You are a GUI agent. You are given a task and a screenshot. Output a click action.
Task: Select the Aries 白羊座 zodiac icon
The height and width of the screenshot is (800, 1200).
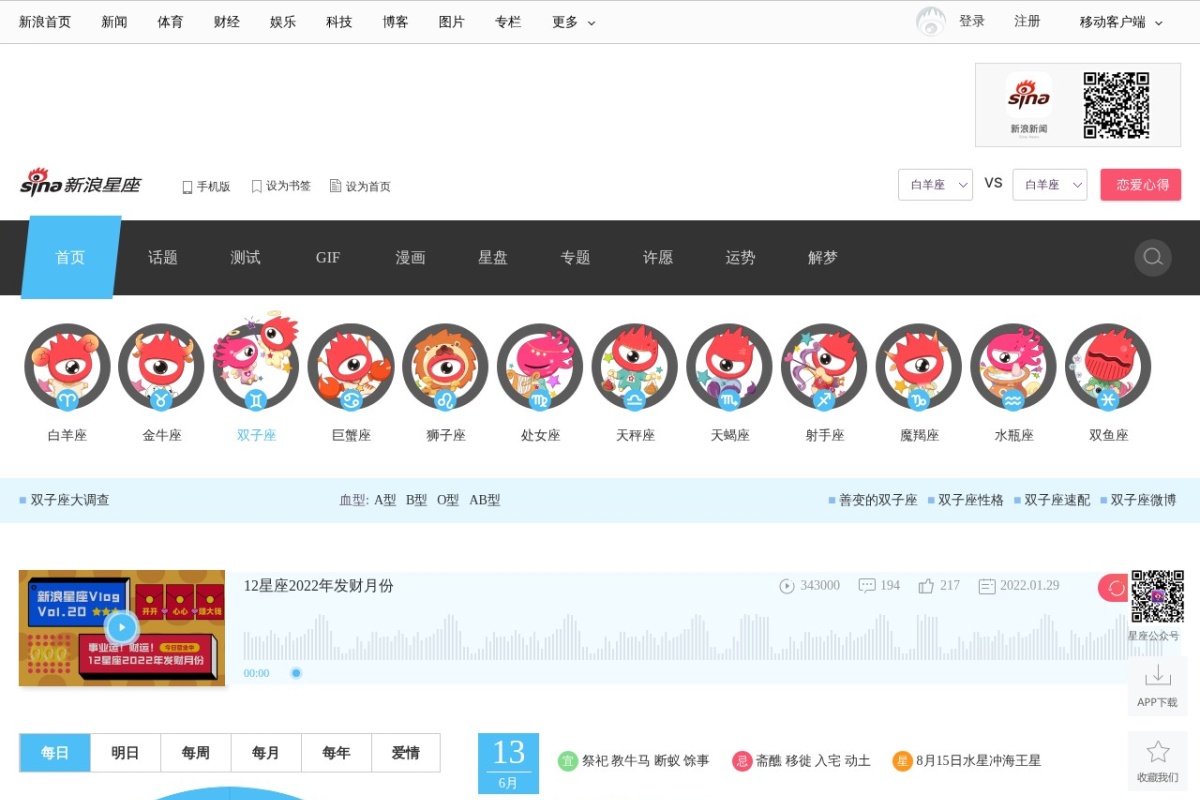(67, 367)
